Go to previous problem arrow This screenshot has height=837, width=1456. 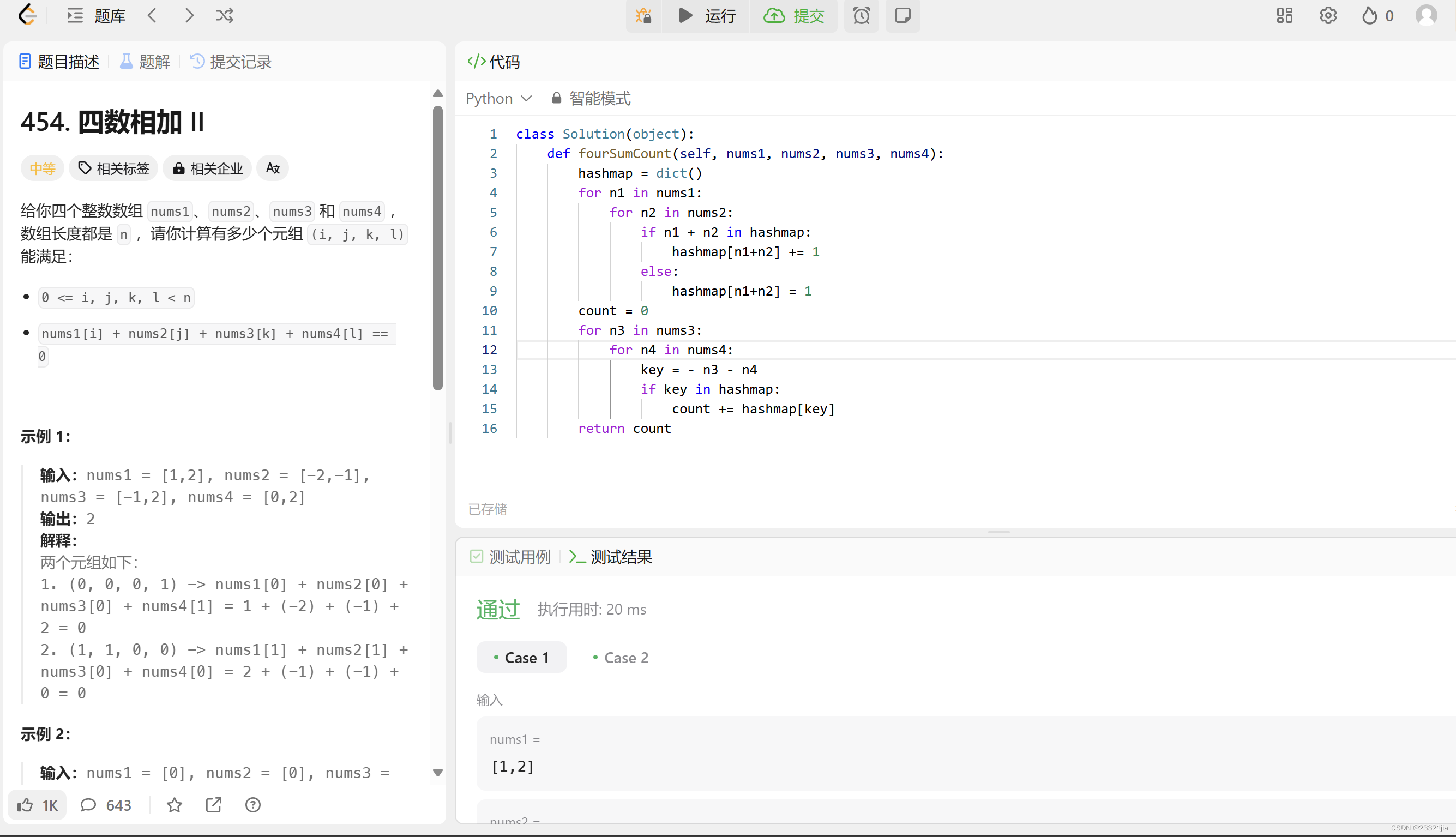152,15
